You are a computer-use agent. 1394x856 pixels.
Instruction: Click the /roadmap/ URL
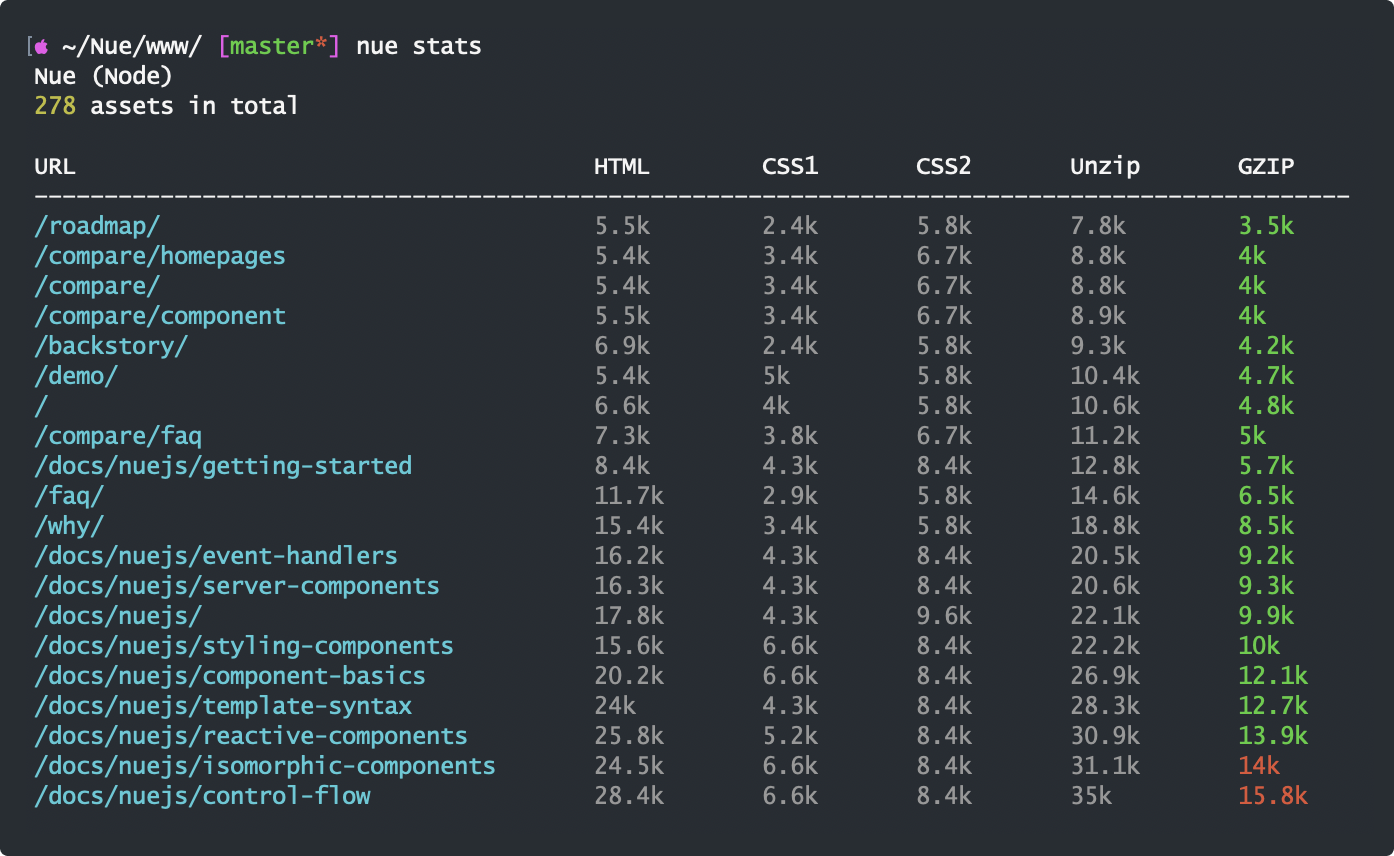click(x=97, y=226)
